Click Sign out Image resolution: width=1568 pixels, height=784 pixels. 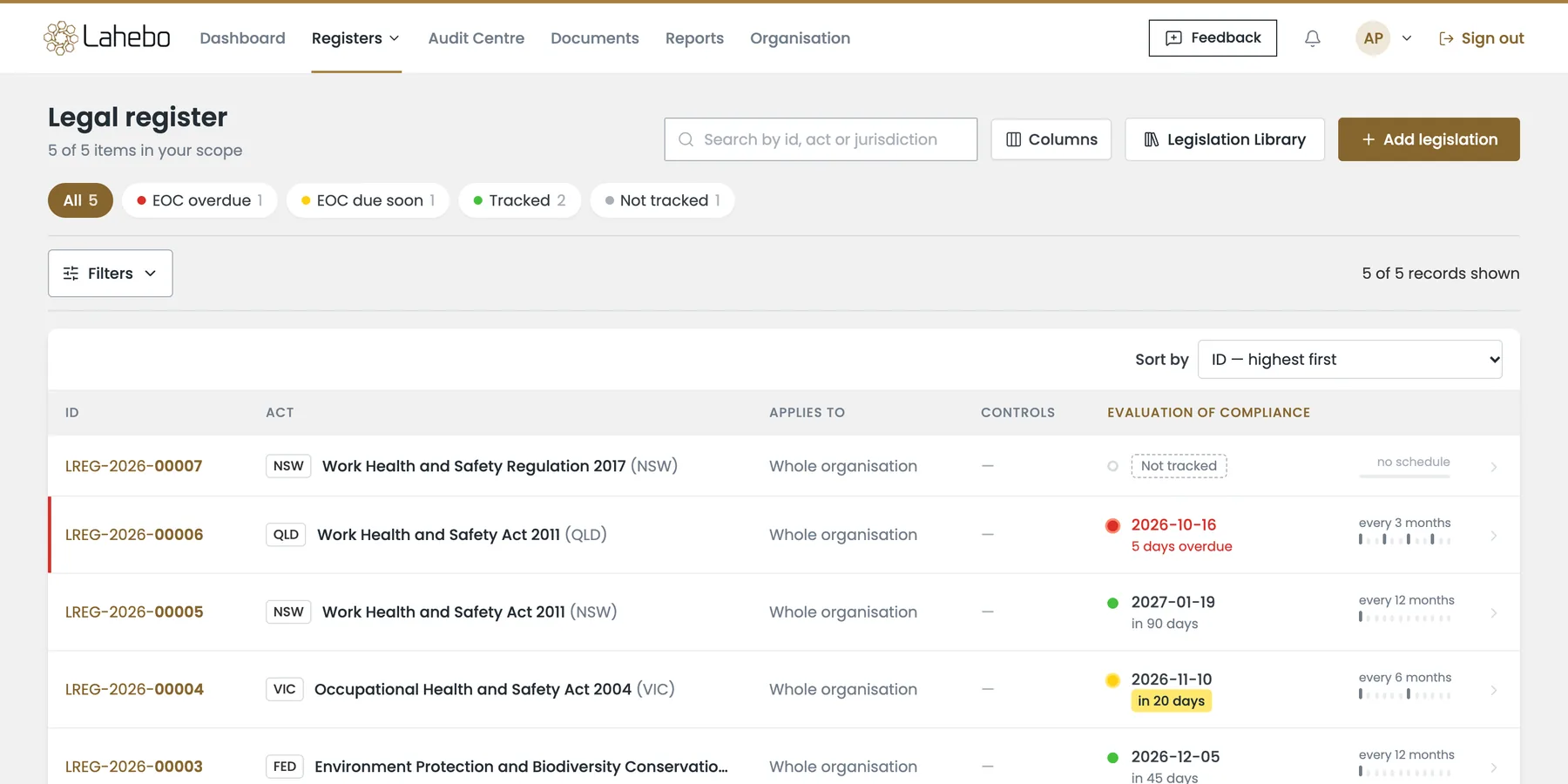click(1481, 38)
